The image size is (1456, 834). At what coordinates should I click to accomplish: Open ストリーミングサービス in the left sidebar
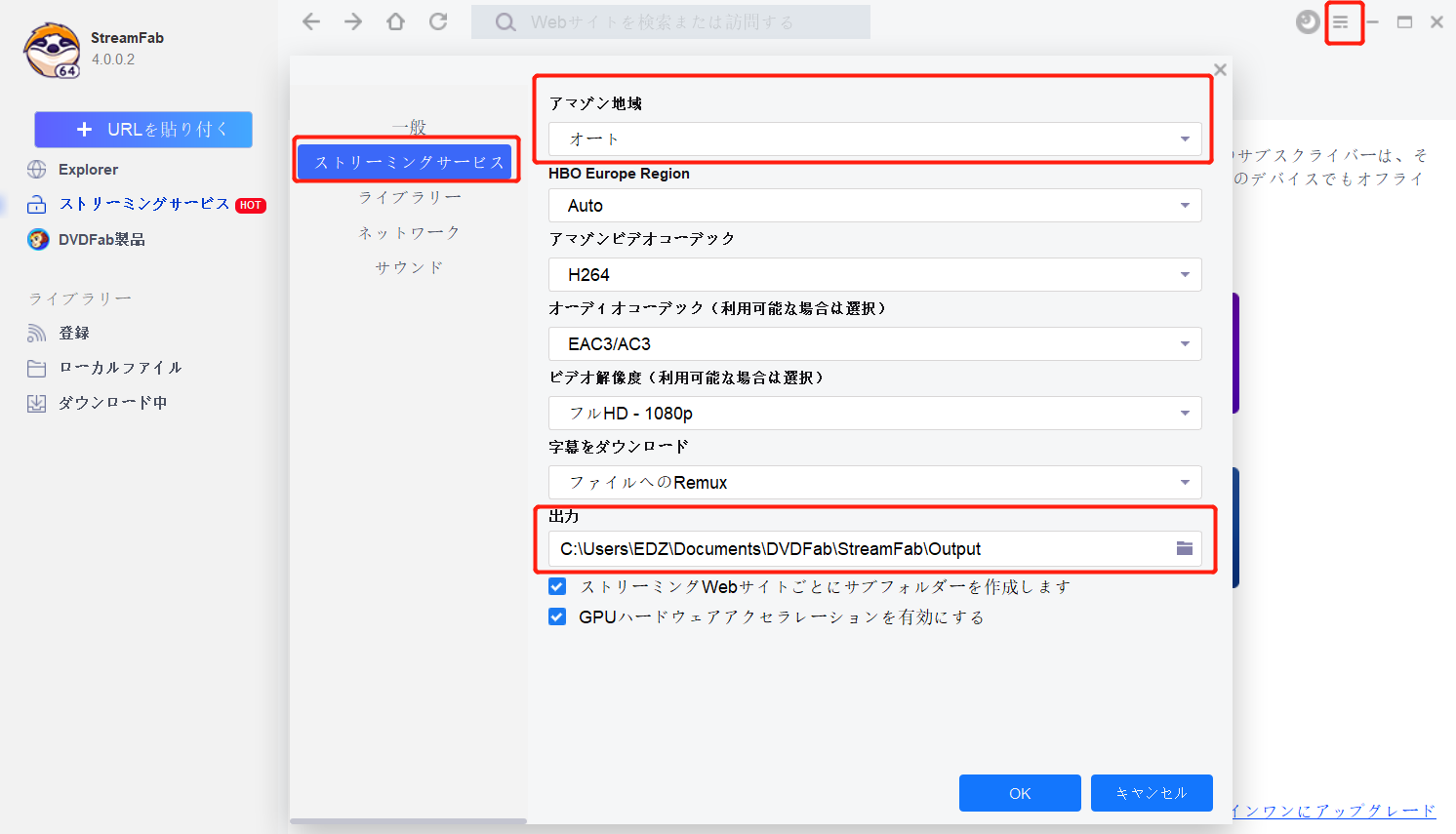tap(144, 204)
